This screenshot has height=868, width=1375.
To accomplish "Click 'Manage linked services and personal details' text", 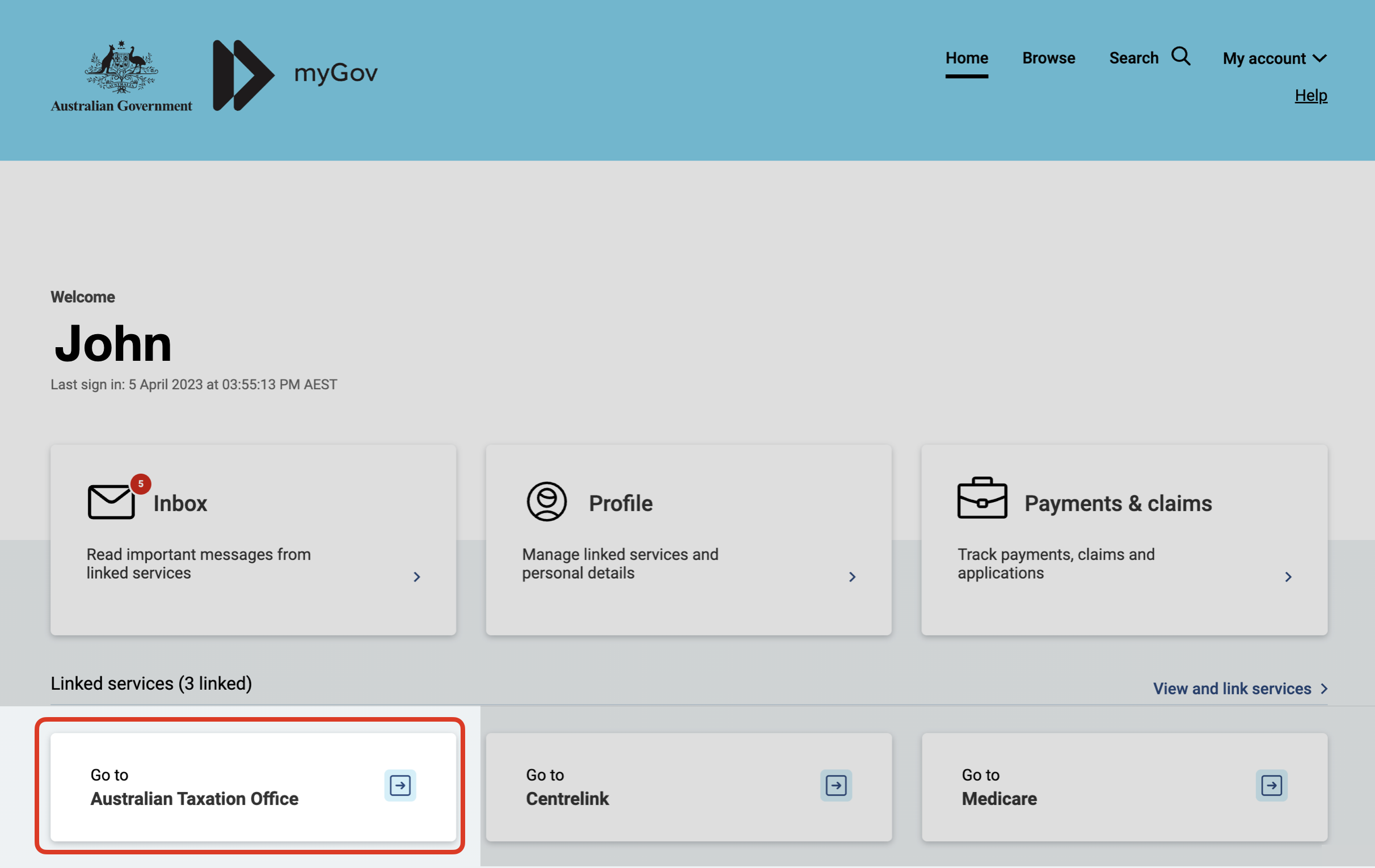I will [620, 563].
